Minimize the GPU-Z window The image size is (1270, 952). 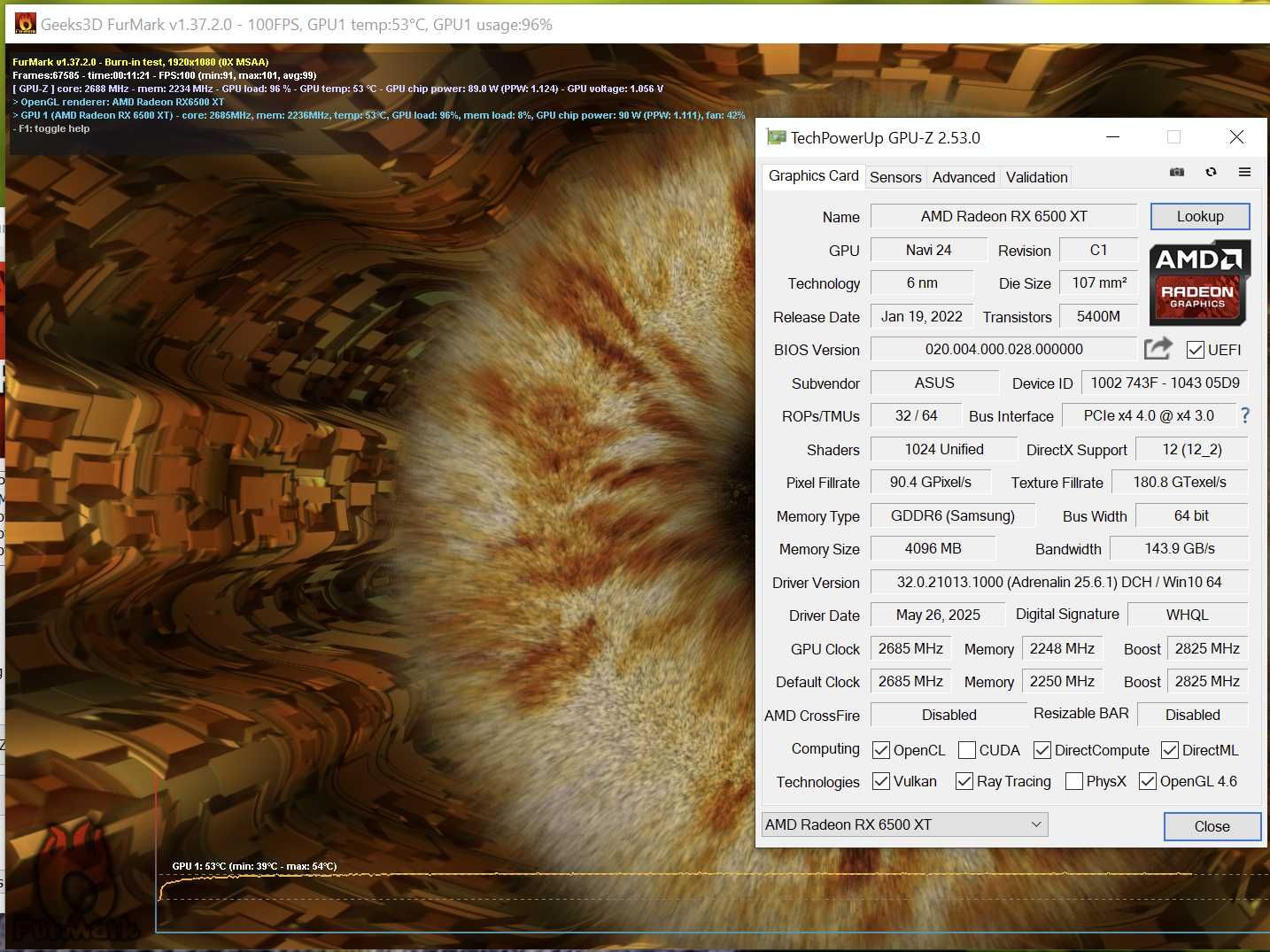(x=1113, y=137)
